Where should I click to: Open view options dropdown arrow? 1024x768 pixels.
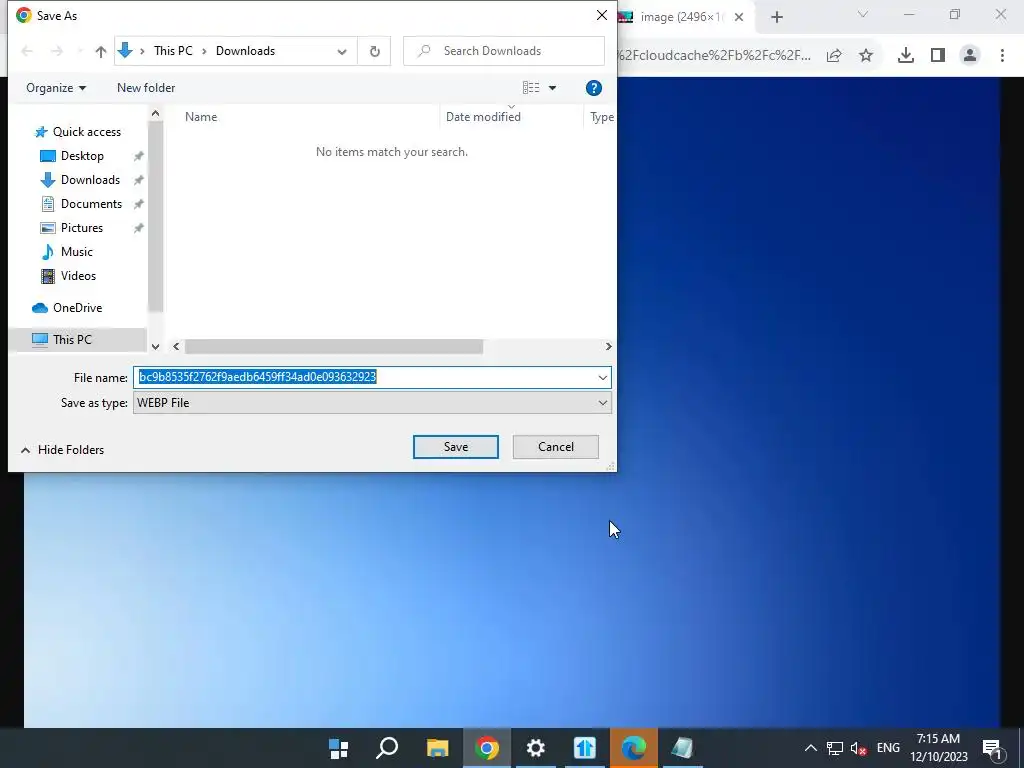552,88
